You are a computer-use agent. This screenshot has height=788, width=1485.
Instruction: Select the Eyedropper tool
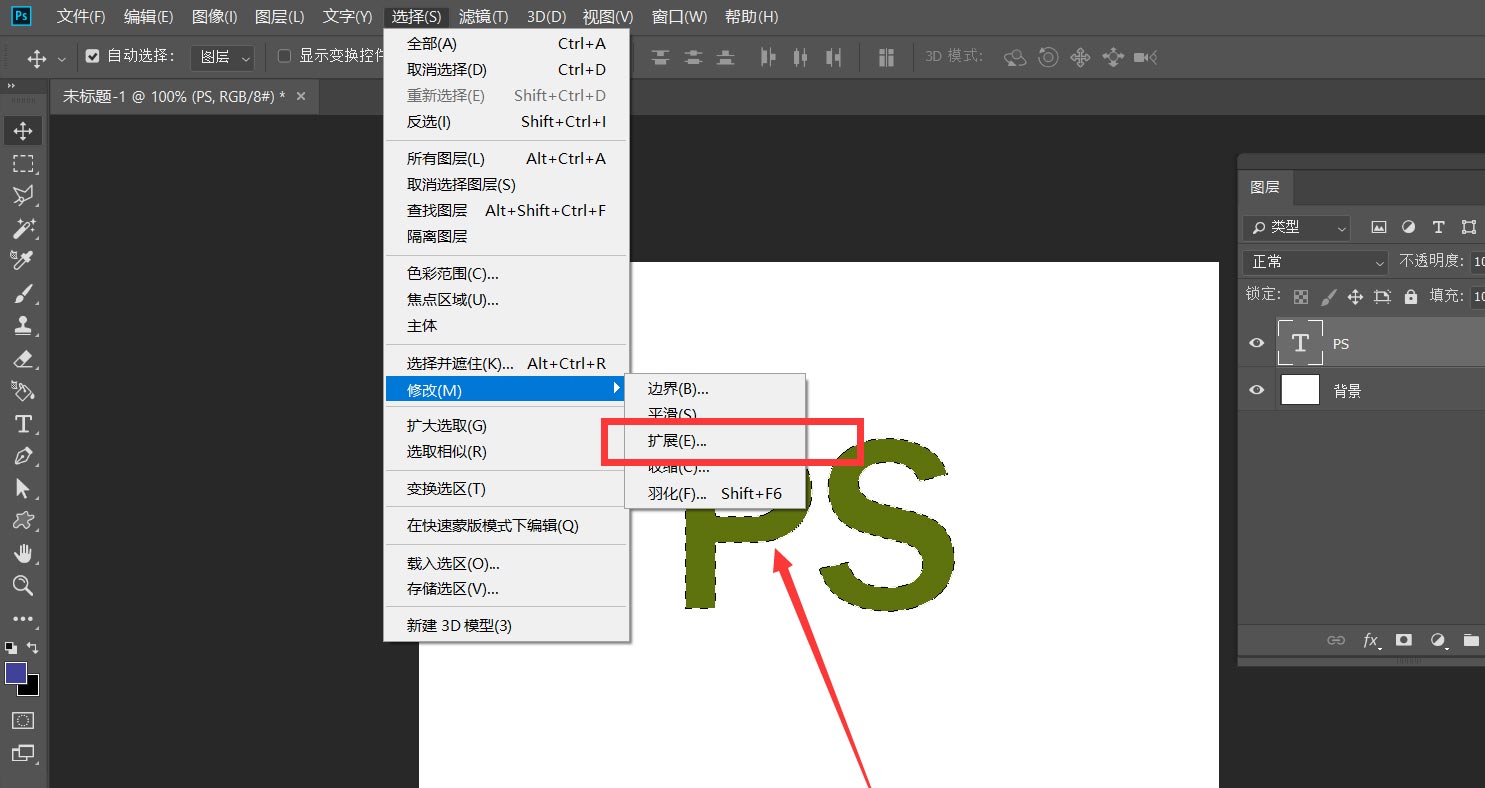pyautogui.click(x=23, y=261)
